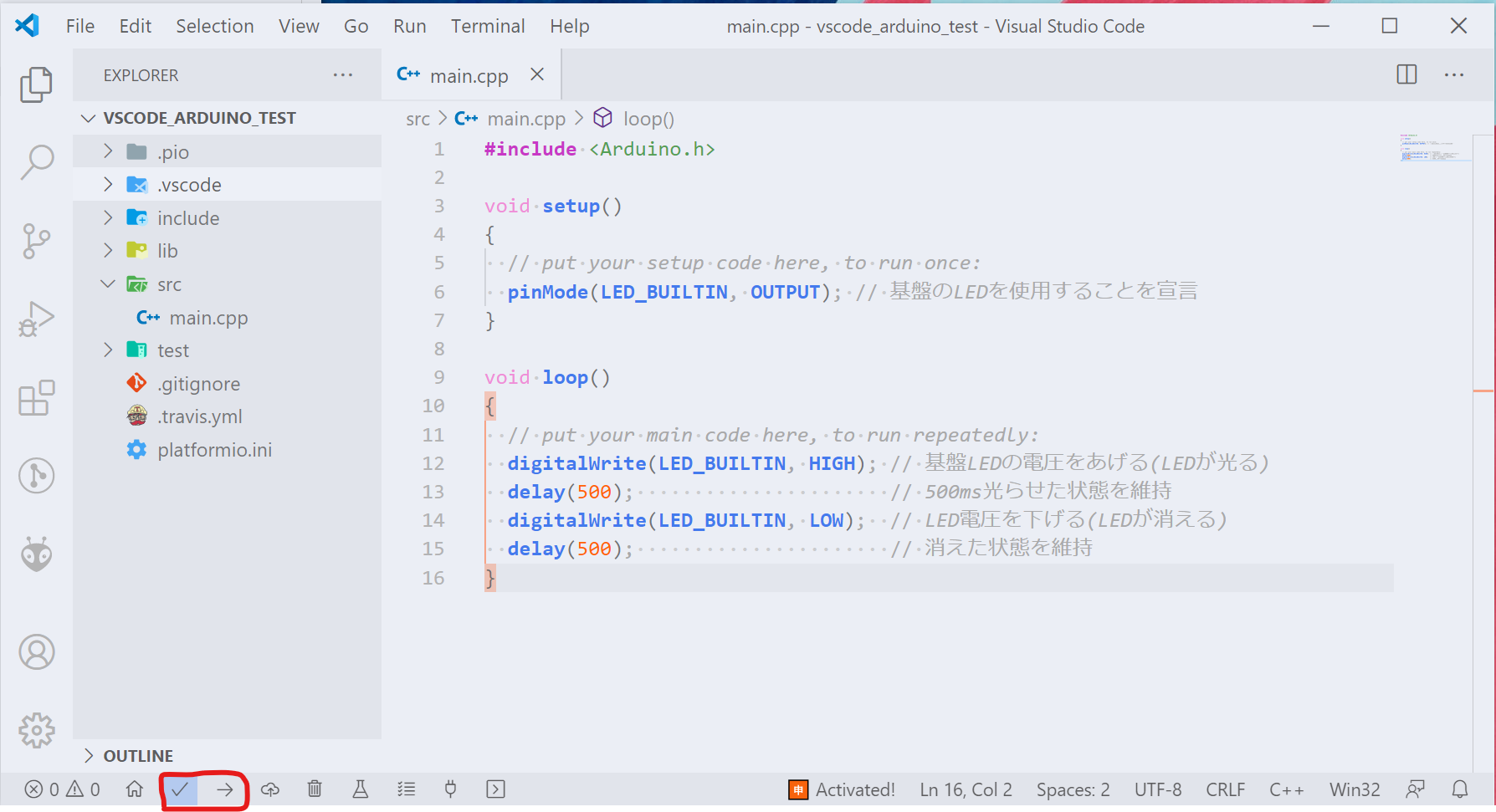Open the File menu
The image size is (1496, 812).
coord(80,26)
